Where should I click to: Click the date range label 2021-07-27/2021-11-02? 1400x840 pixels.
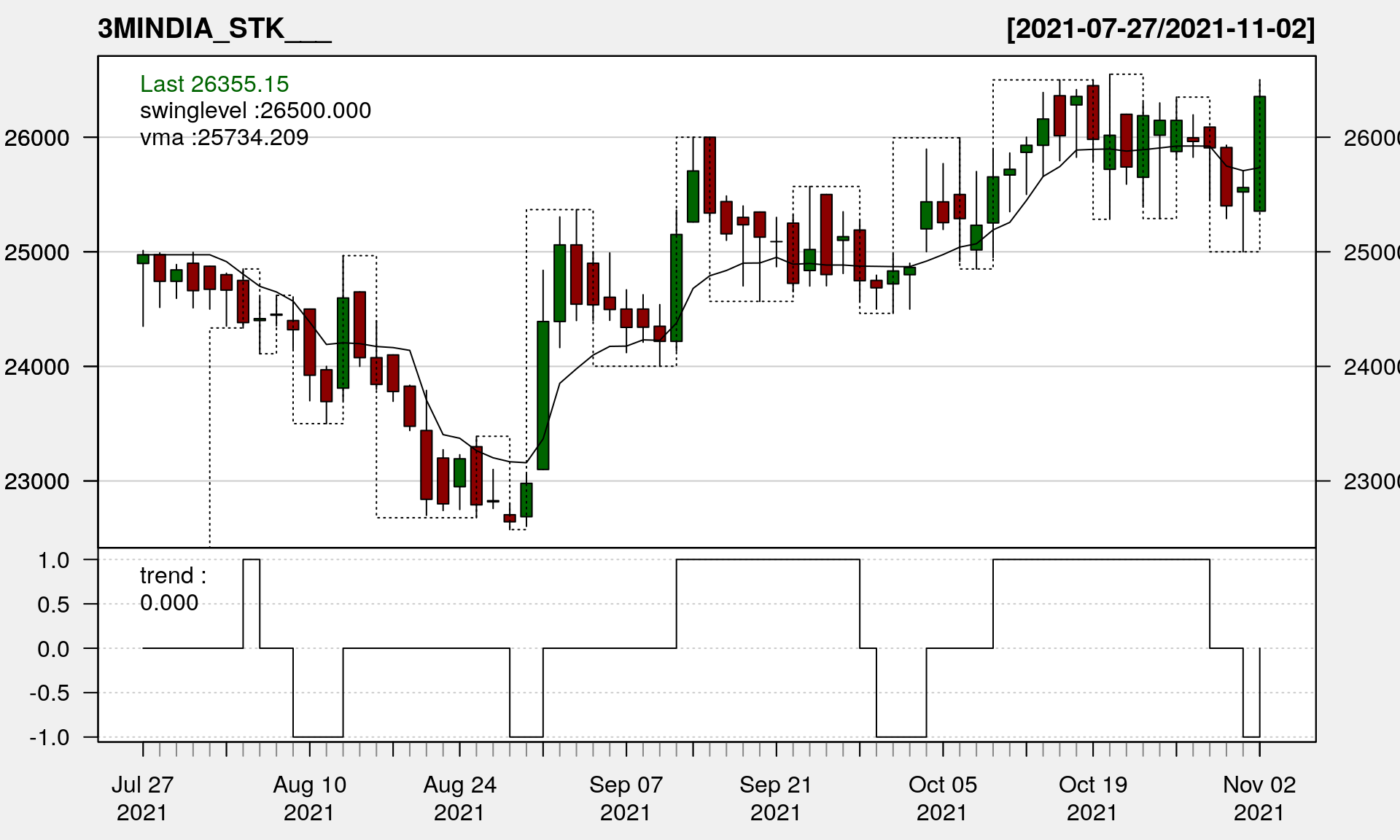pyautogui.click(x=1160, y=29)
